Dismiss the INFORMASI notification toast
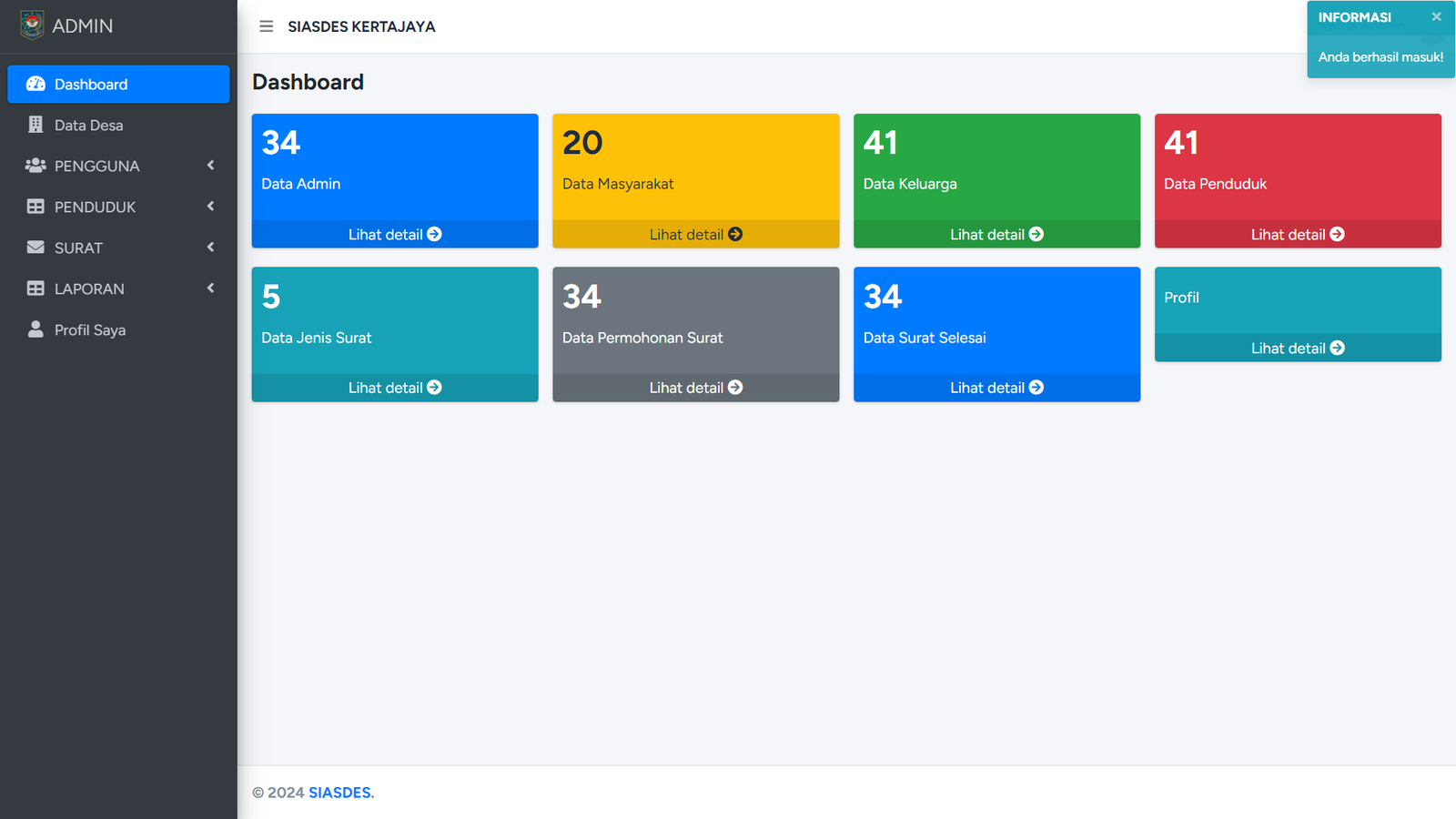 click(1436, 16)
